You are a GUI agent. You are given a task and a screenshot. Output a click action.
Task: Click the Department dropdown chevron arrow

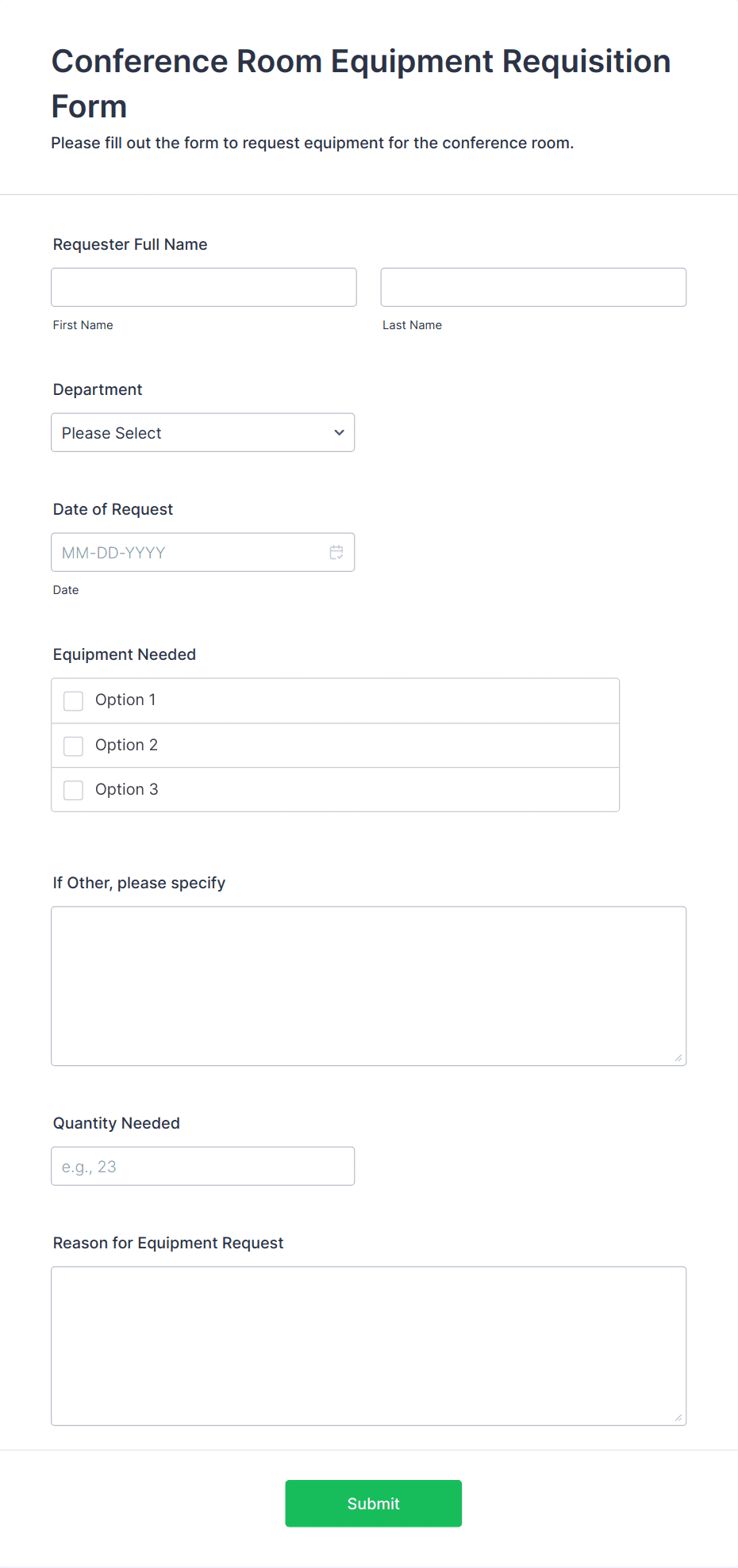click(340, 433)
